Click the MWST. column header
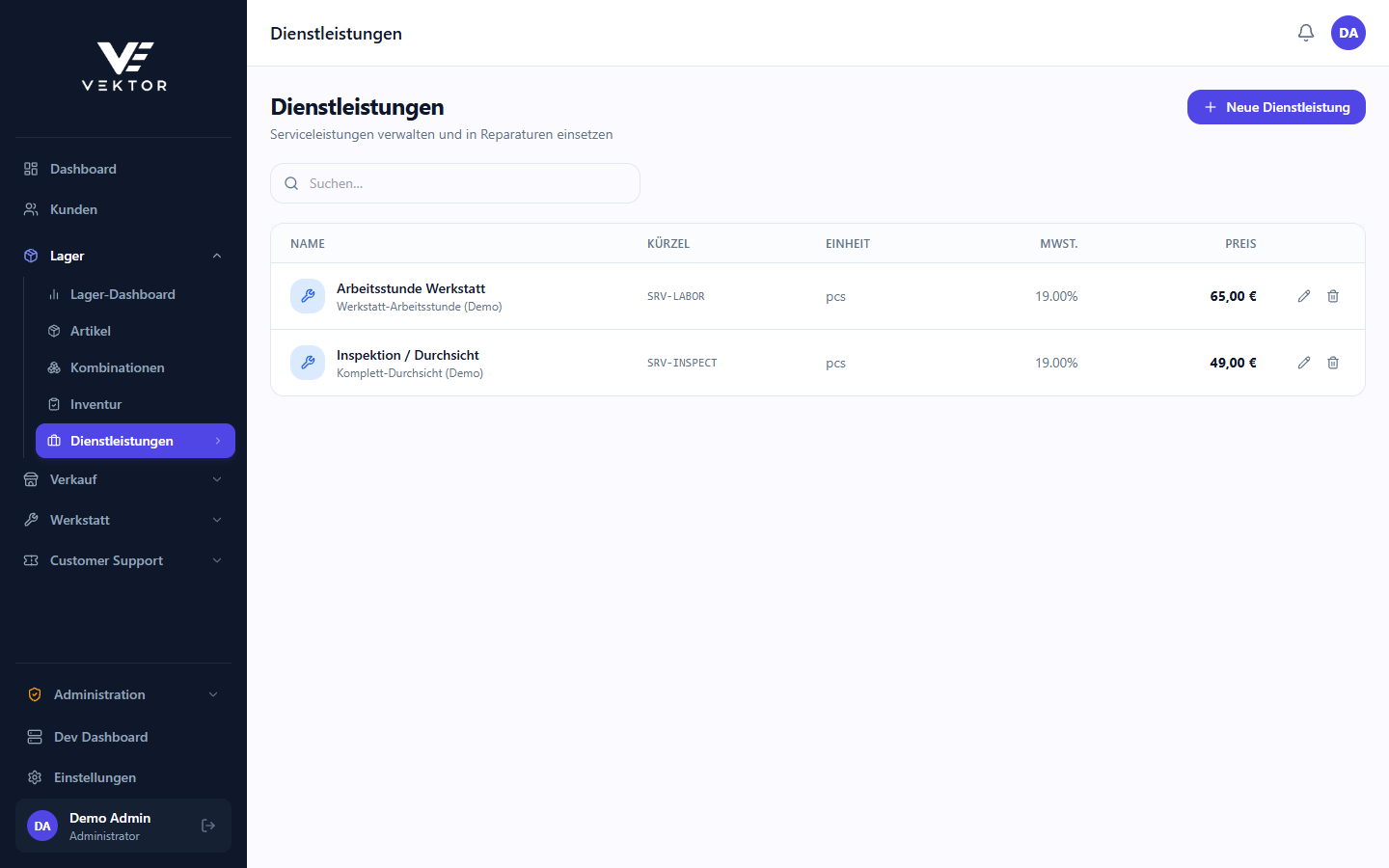Screen dimensions: 1389x868 (x=1059, y=244)
